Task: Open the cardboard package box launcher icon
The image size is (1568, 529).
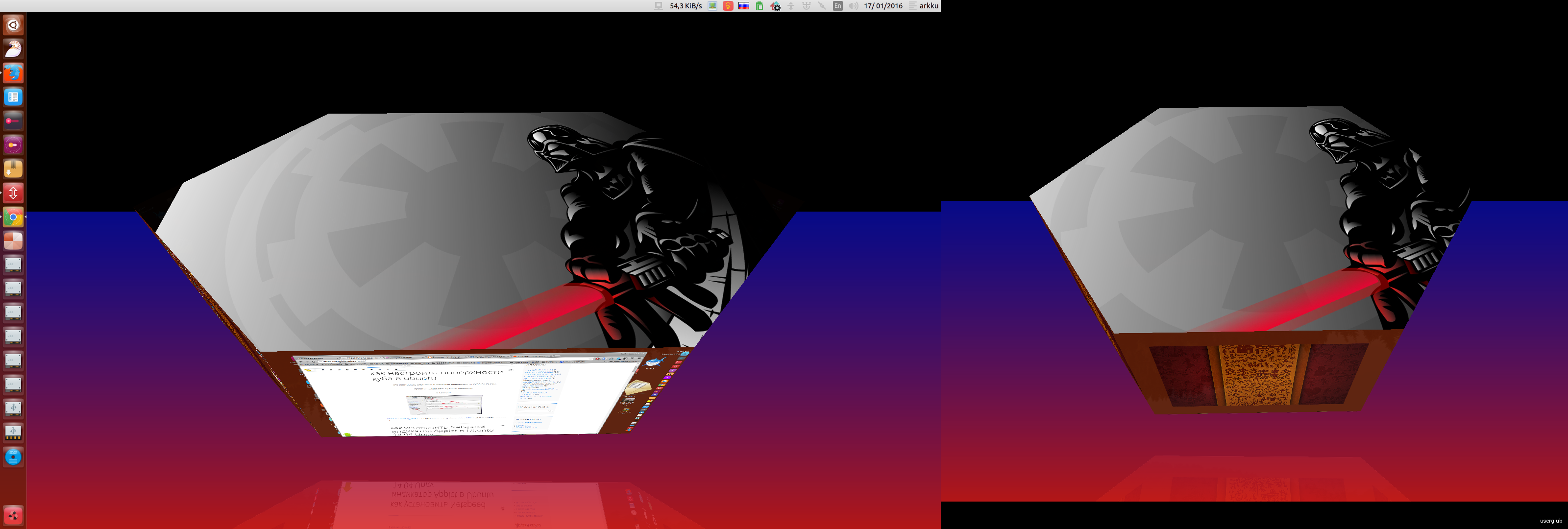Action: [x=13, y=168]
